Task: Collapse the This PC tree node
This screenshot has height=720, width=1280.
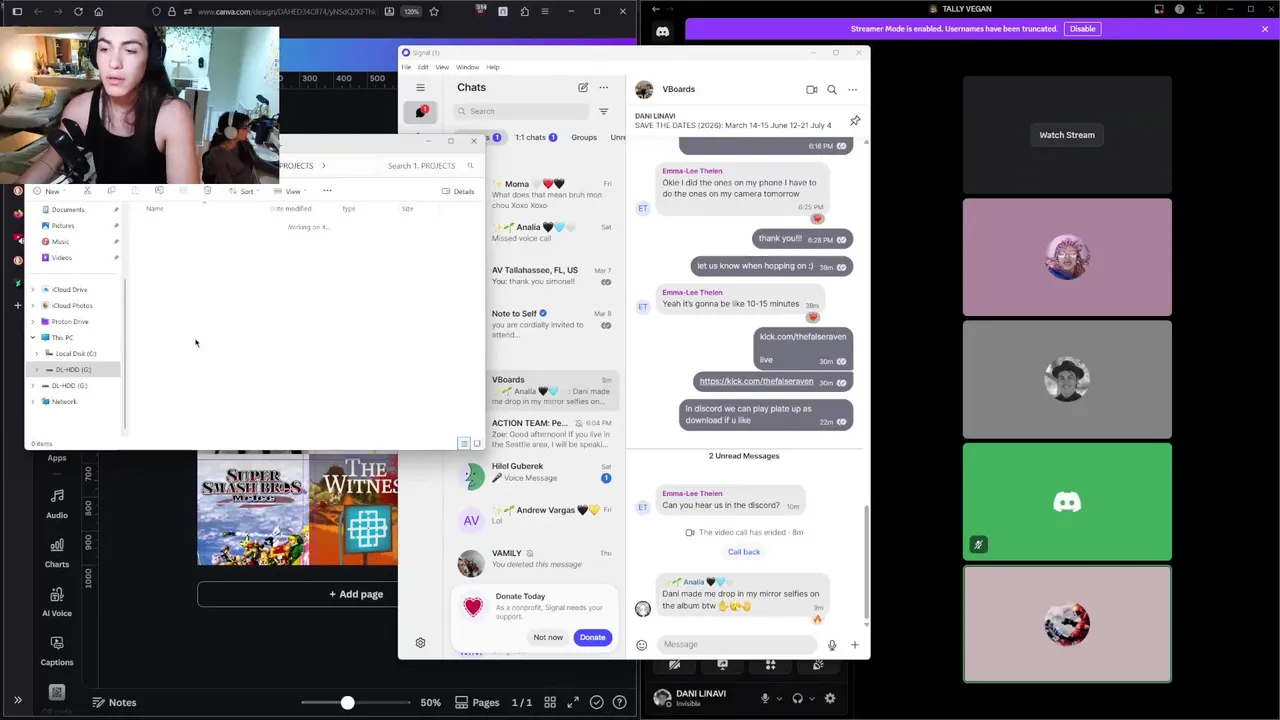Action: tap(33, 338)
